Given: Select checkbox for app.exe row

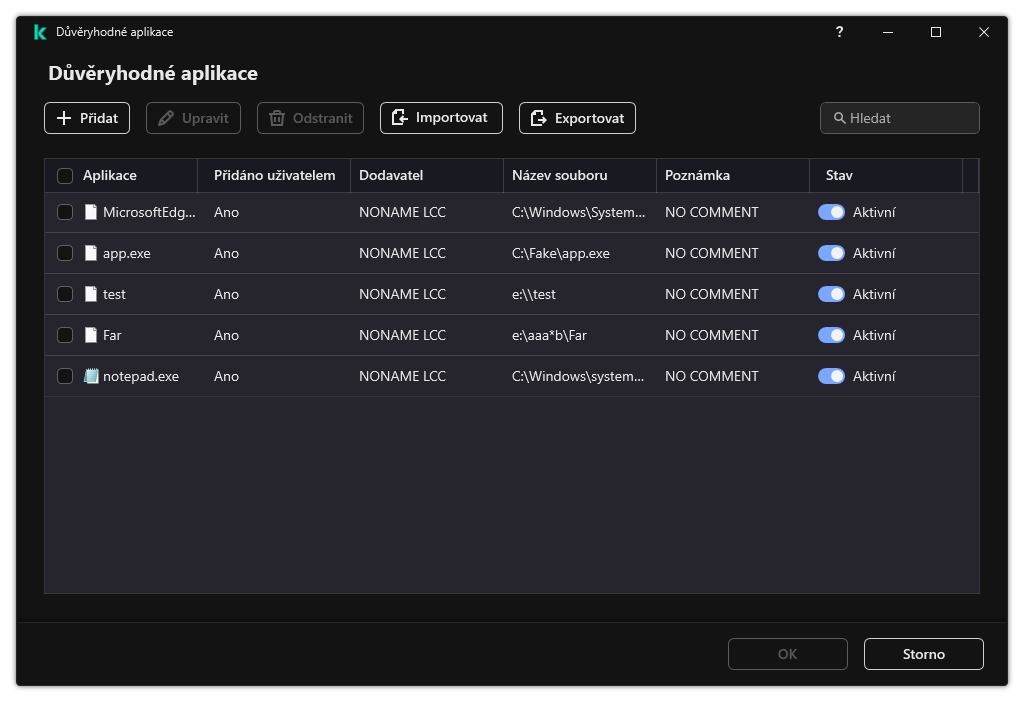Looking at the screenshot, I should (65, 253).
